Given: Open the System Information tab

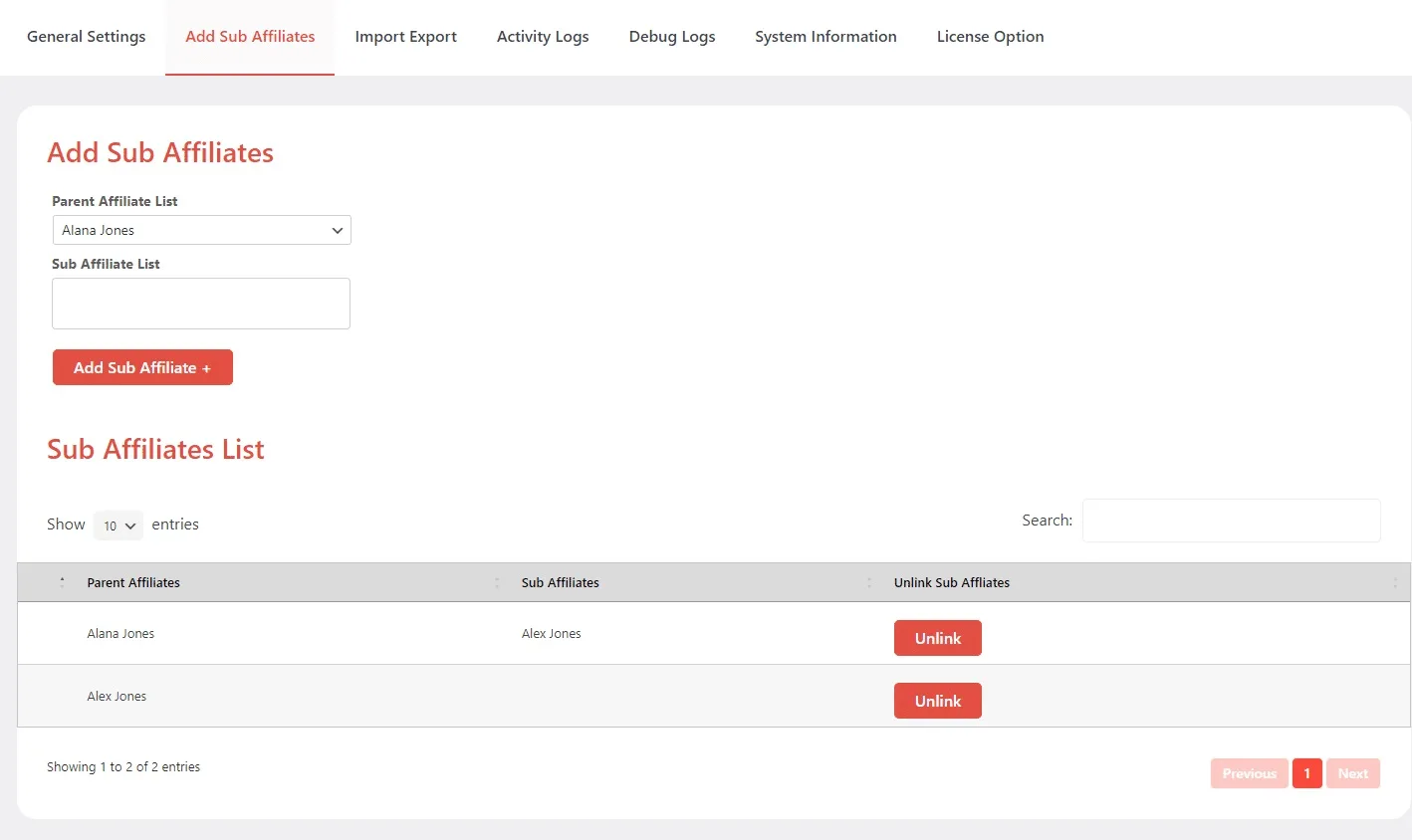Looking at the screenshot, I should pos(825,36).
